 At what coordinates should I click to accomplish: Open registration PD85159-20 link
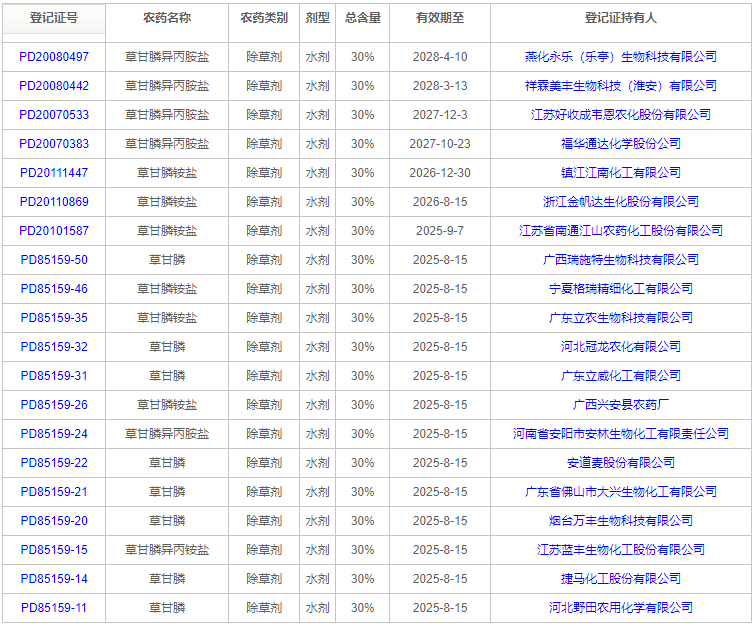[x=54, y=521]
